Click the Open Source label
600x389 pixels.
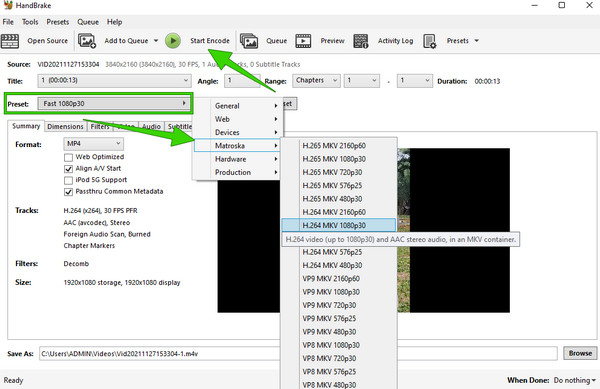[47, 41]
